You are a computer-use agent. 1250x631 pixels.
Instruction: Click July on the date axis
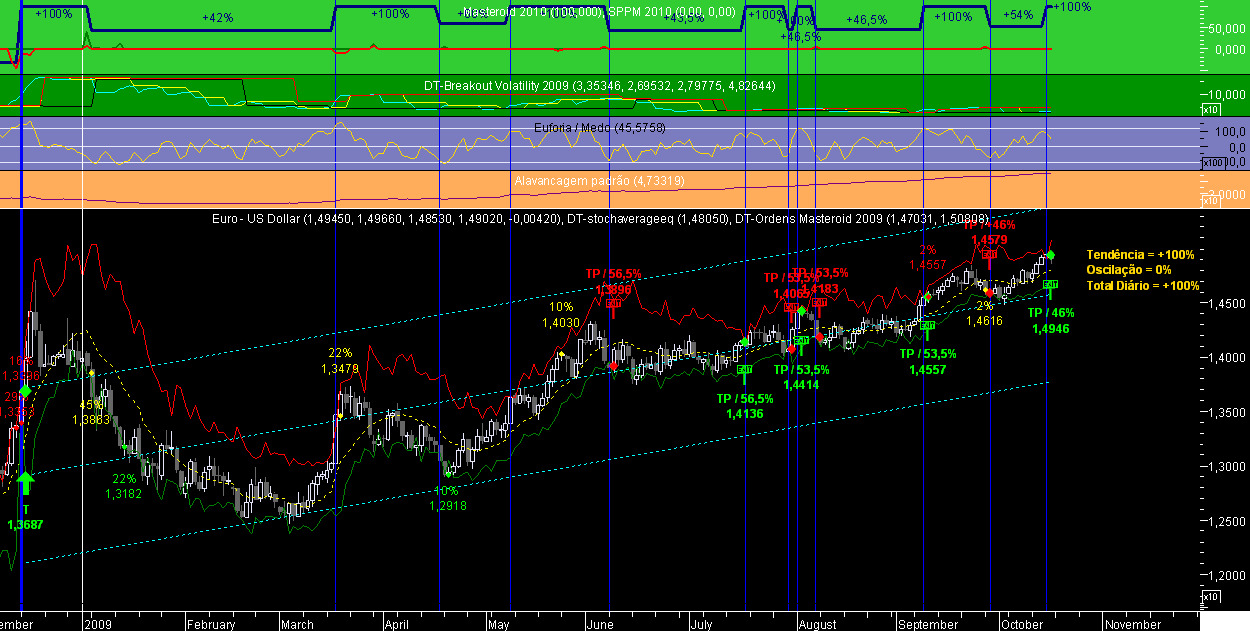701,624
